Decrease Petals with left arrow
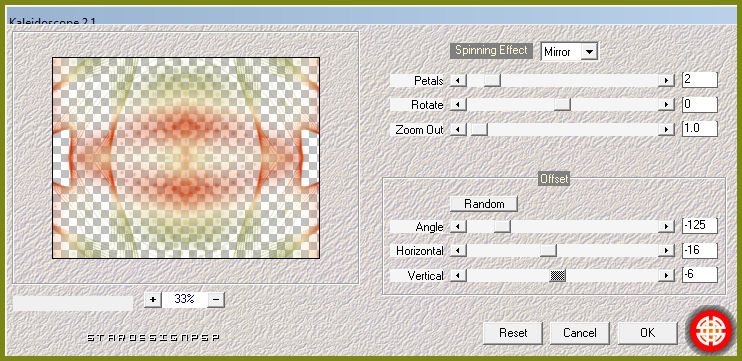Screen dimensions: 742x361 point(458,80)
